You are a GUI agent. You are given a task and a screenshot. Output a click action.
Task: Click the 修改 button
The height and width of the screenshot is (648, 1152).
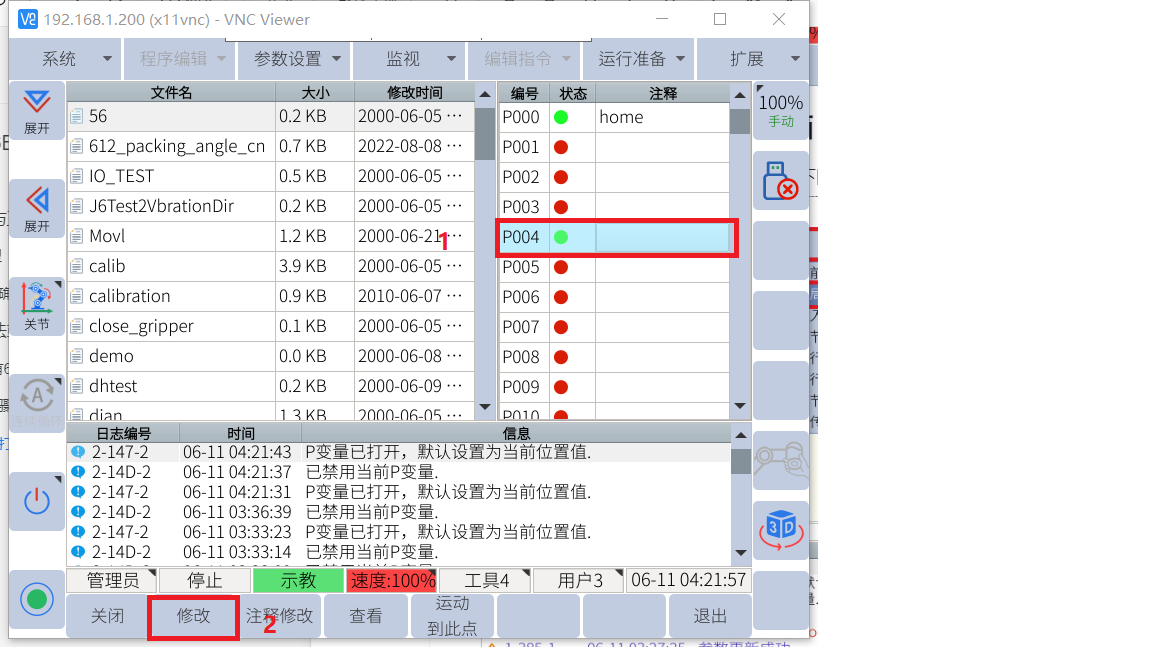[x=193, y=616]
